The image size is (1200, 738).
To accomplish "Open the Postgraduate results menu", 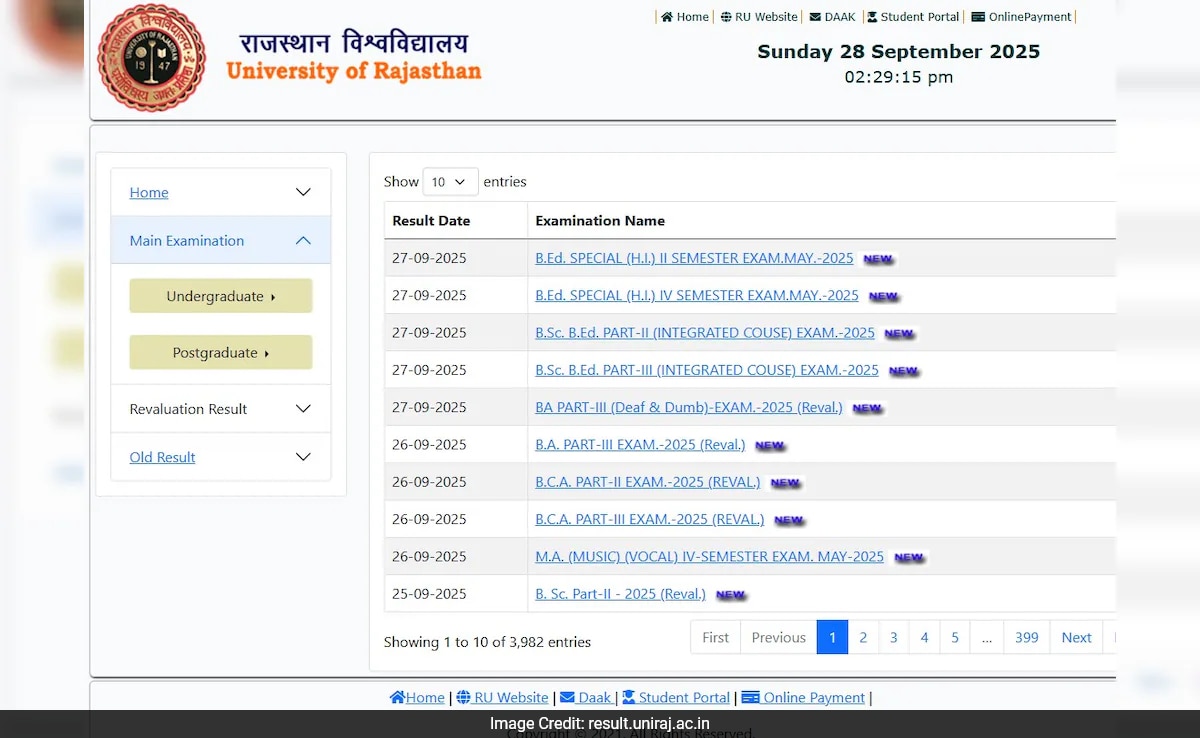I will click(221, 353).
